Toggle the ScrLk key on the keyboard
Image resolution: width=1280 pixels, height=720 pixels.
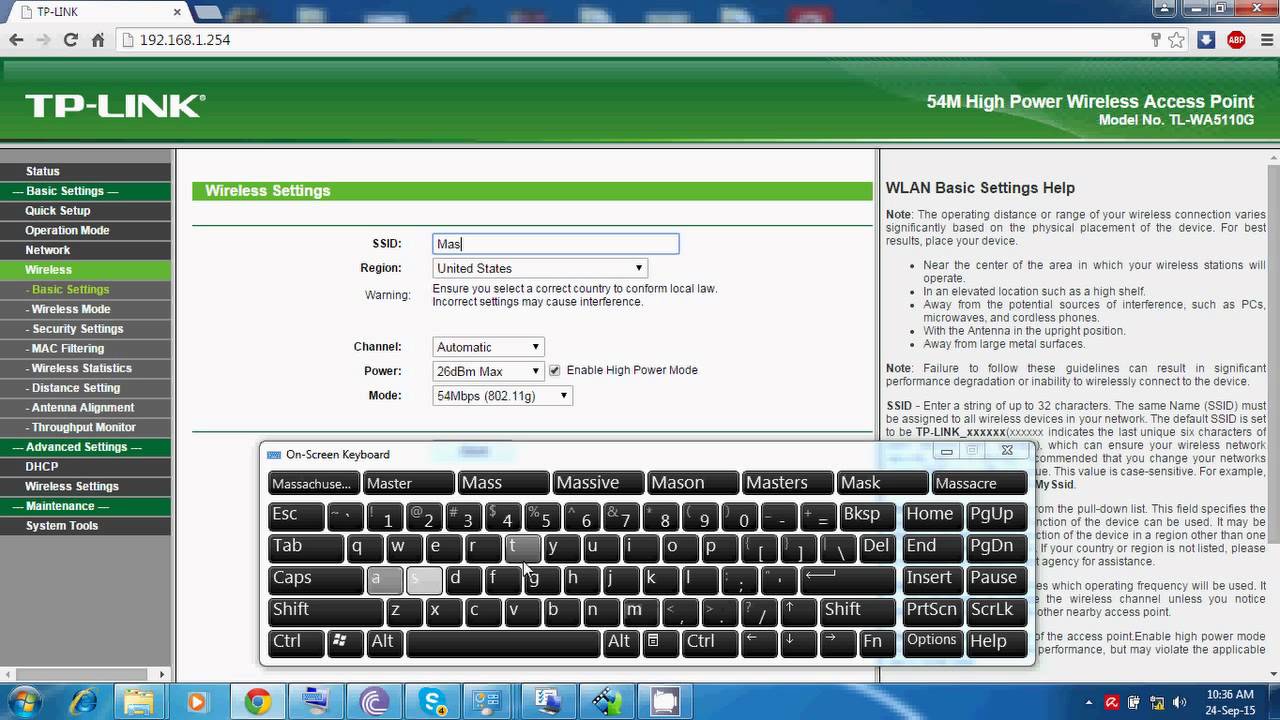tap(996, 610)
